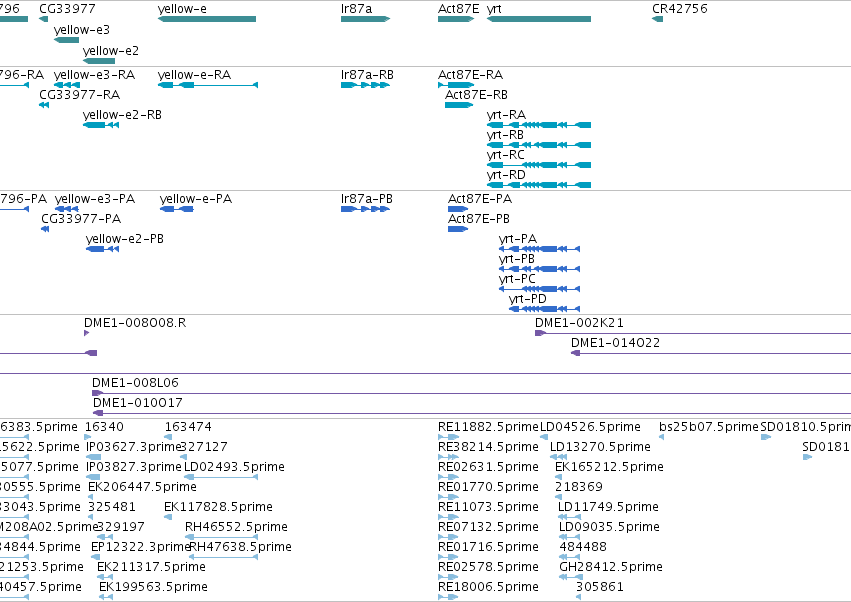The image size is (851, 602).
Task: Select the Act87E-PA protein label
Action: pyautogui.click(x=480, y=199)
